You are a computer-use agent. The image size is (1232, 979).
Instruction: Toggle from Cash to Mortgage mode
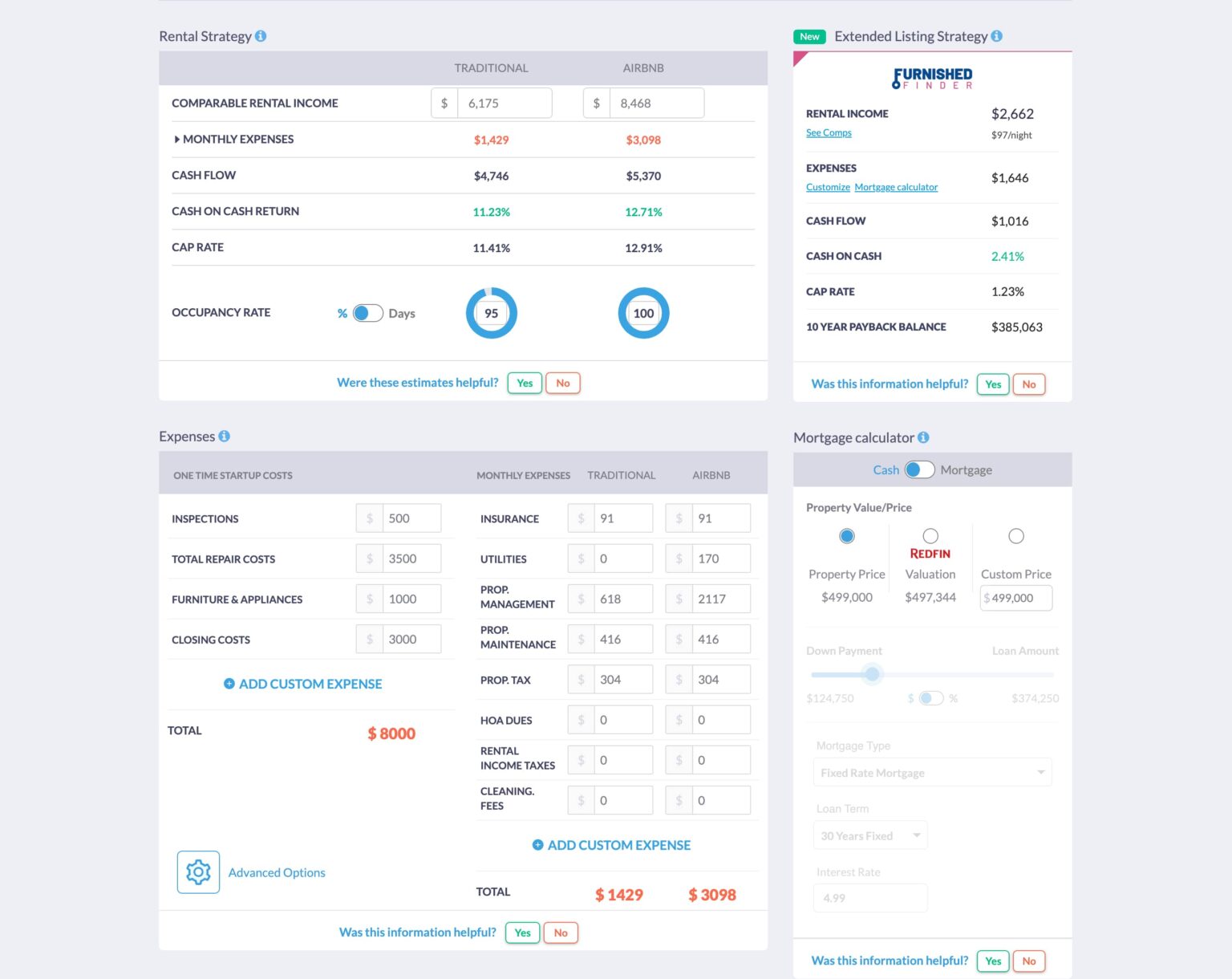click(x=919, y=469)
